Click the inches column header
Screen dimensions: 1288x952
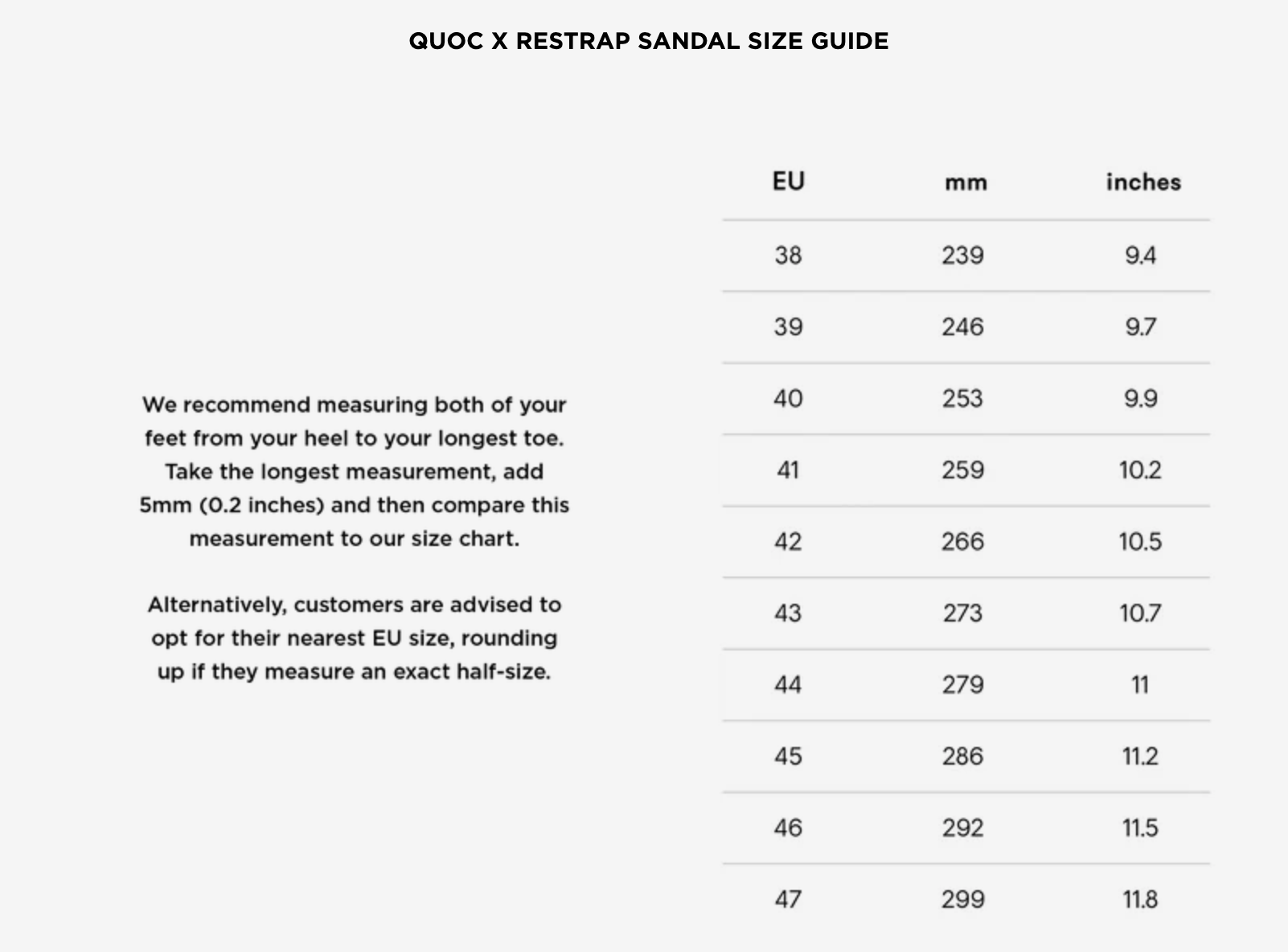pyautogui.click(x=1143, y=182)
